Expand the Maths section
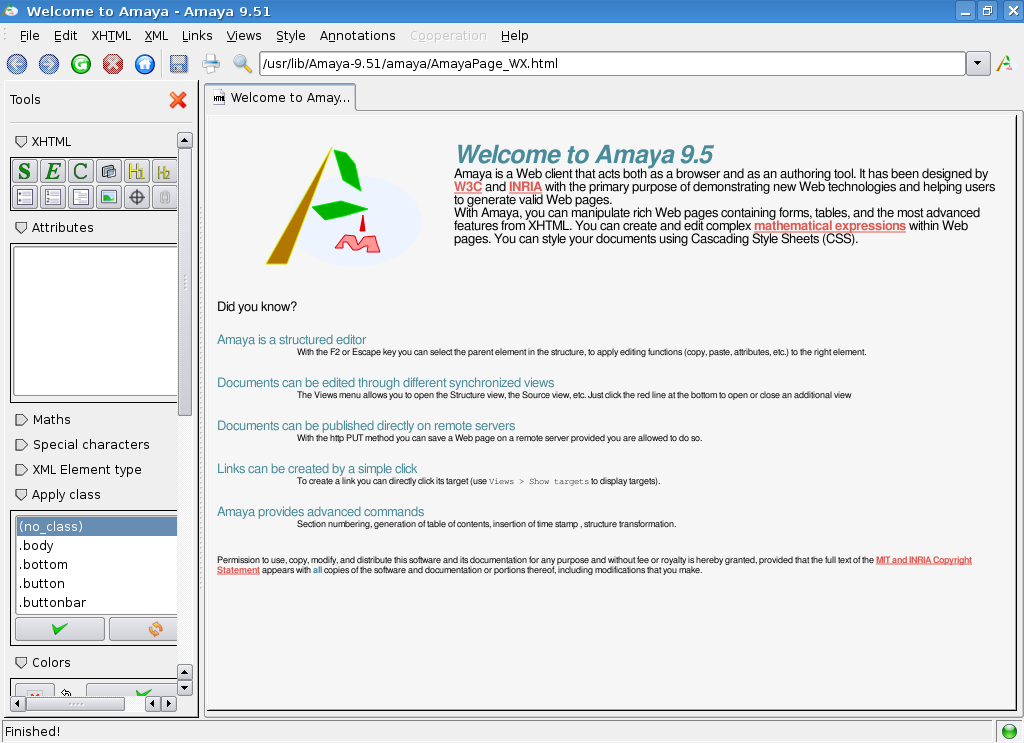This screenshot has width=1024, height=743. point(21,420)
